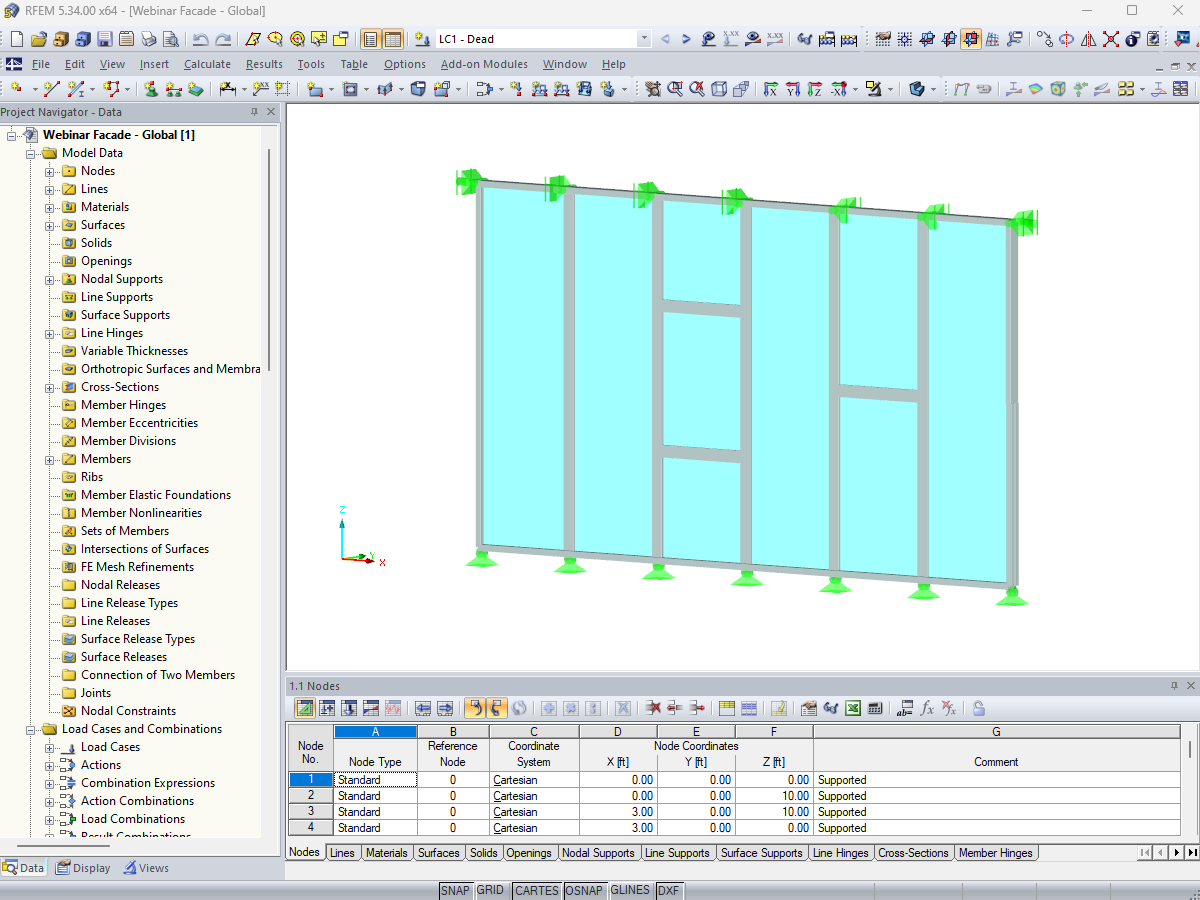The image size is (1200, 900).
Task: Expand the Load Cases tree item
Action: click(50, 747)
